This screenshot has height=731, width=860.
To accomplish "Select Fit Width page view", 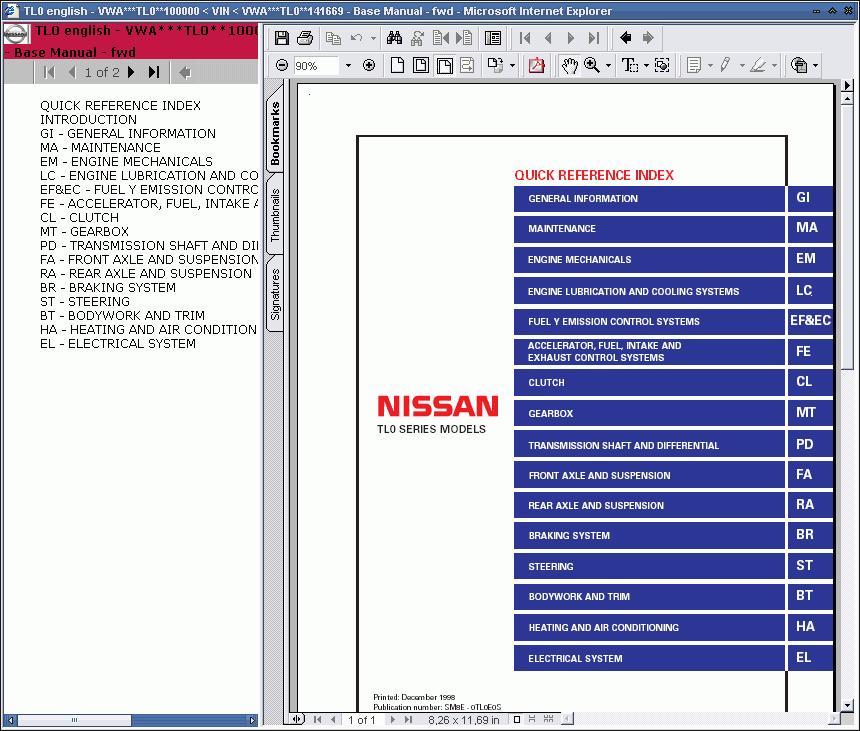I will coord(445,66).
